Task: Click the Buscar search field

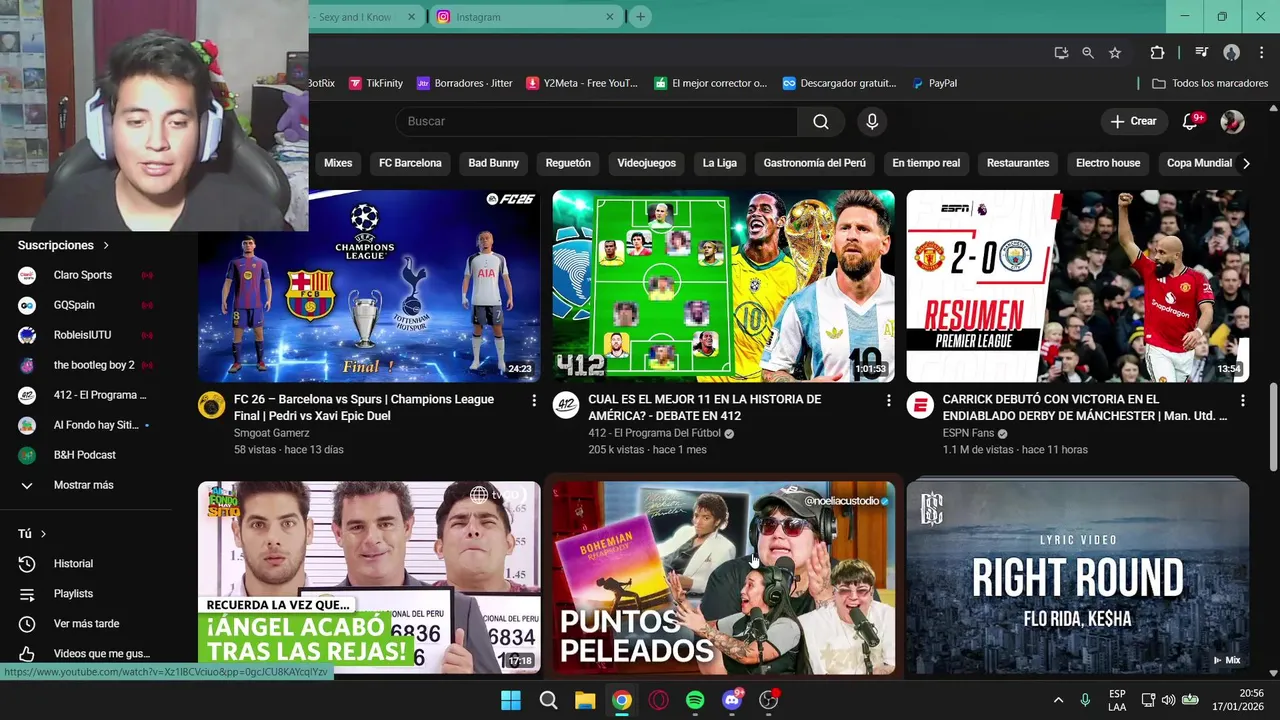Action: (597, 121)
